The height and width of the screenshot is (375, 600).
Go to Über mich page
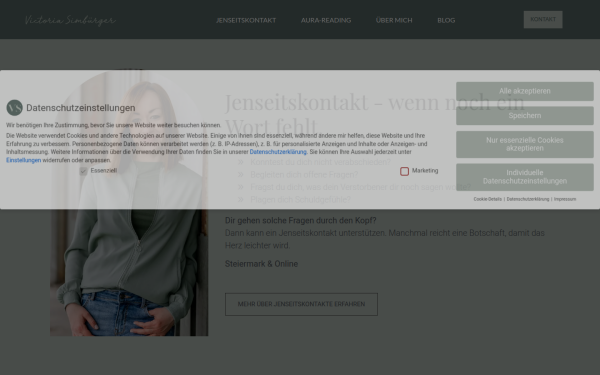pos(394,20)
